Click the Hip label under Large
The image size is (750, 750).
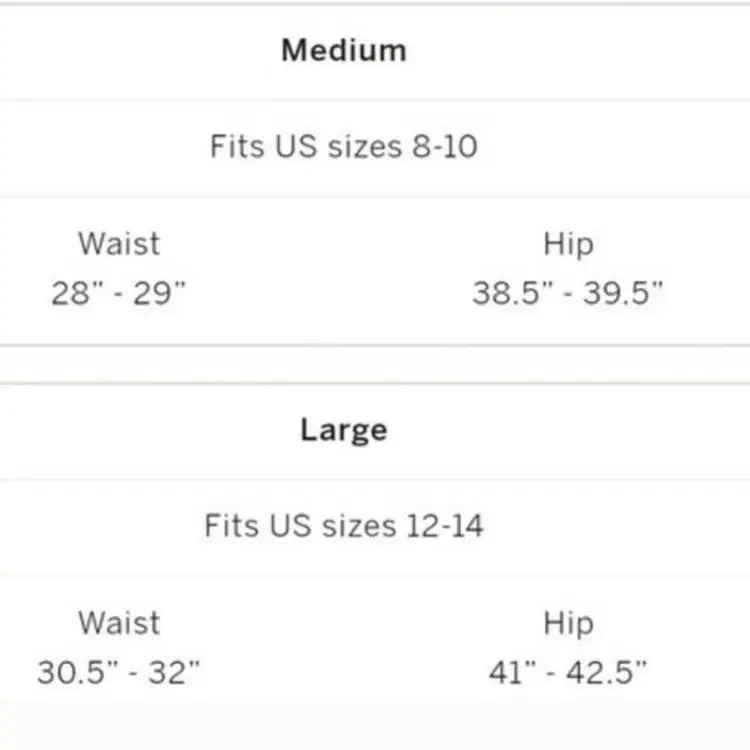click(568, 622)
